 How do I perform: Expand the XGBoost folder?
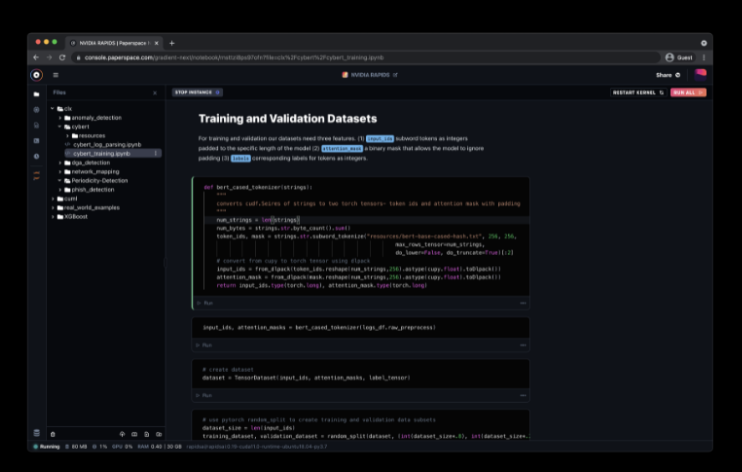(x=53, y=216)
